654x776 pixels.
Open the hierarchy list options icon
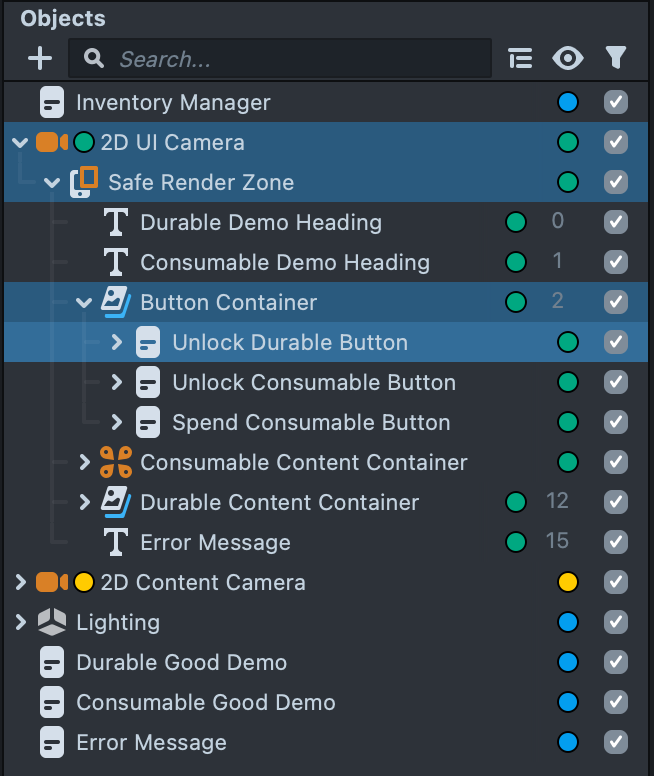point(520,59)
